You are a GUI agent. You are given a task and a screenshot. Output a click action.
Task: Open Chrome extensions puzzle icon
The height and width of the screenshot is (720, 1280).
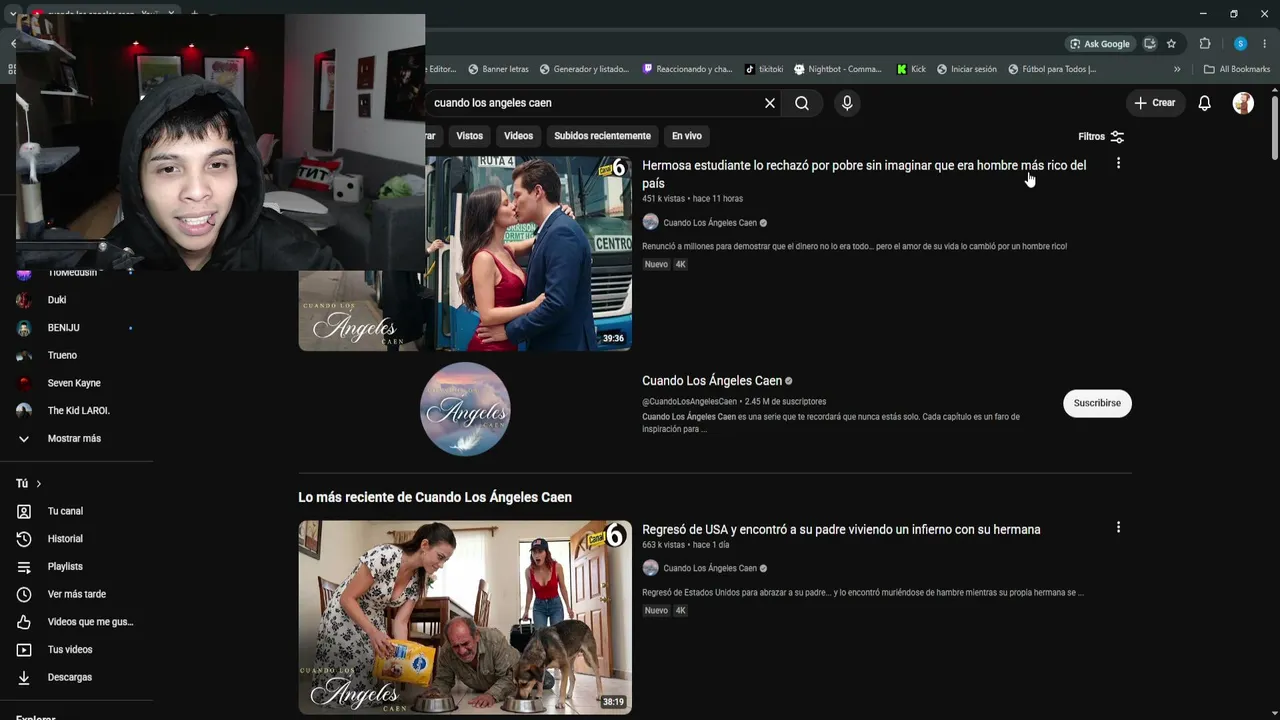click(x=1205, y=44)
